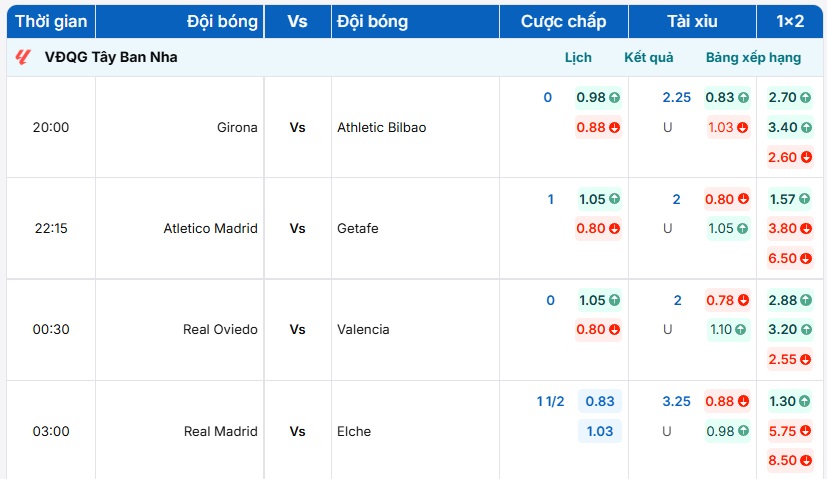Select the 3.20 draw odds for Oviedo–Valencia
827x479 pixels.
pos(783,330)
